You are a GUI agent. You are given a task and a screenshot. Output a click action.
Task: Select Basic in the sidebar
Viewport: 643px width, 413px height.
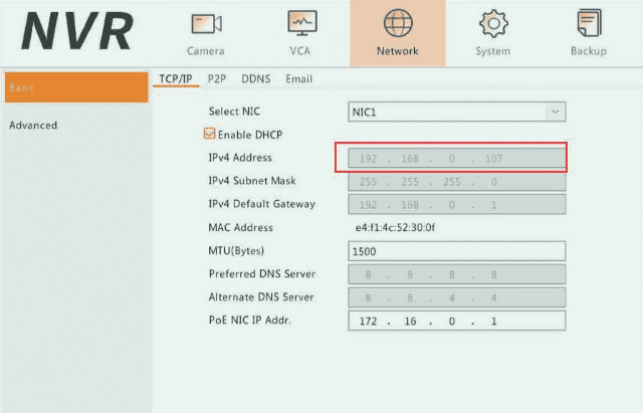[75, 87]
